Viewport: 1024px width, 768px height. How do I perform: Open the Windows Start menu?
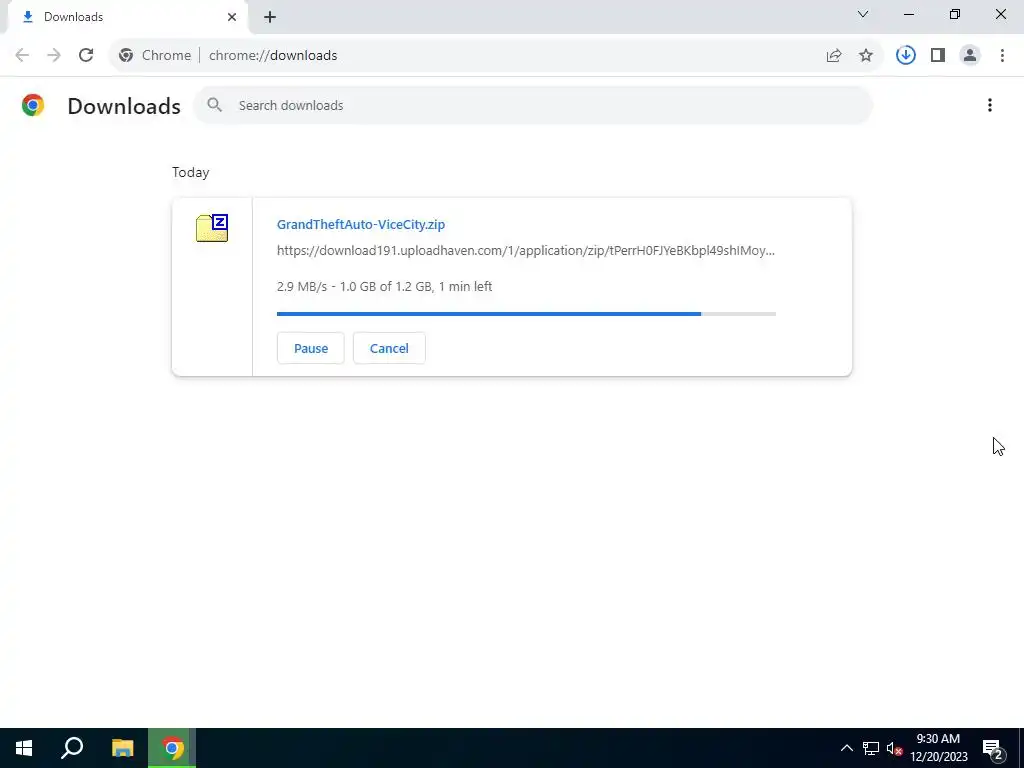point(24,748)
